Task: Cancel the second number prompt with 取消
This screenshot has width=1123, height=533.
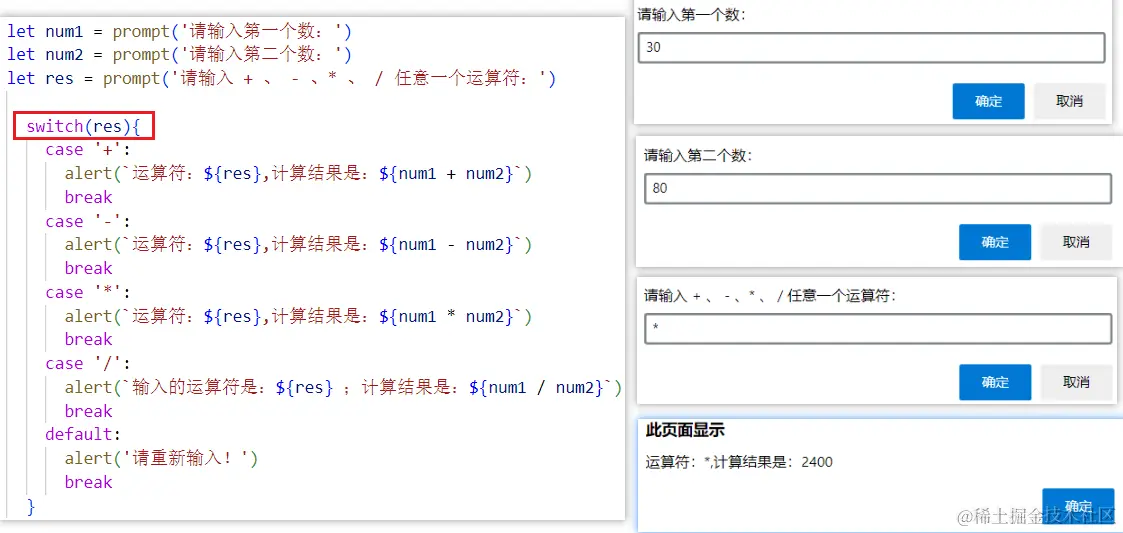Action: [x=1076, y=242]
